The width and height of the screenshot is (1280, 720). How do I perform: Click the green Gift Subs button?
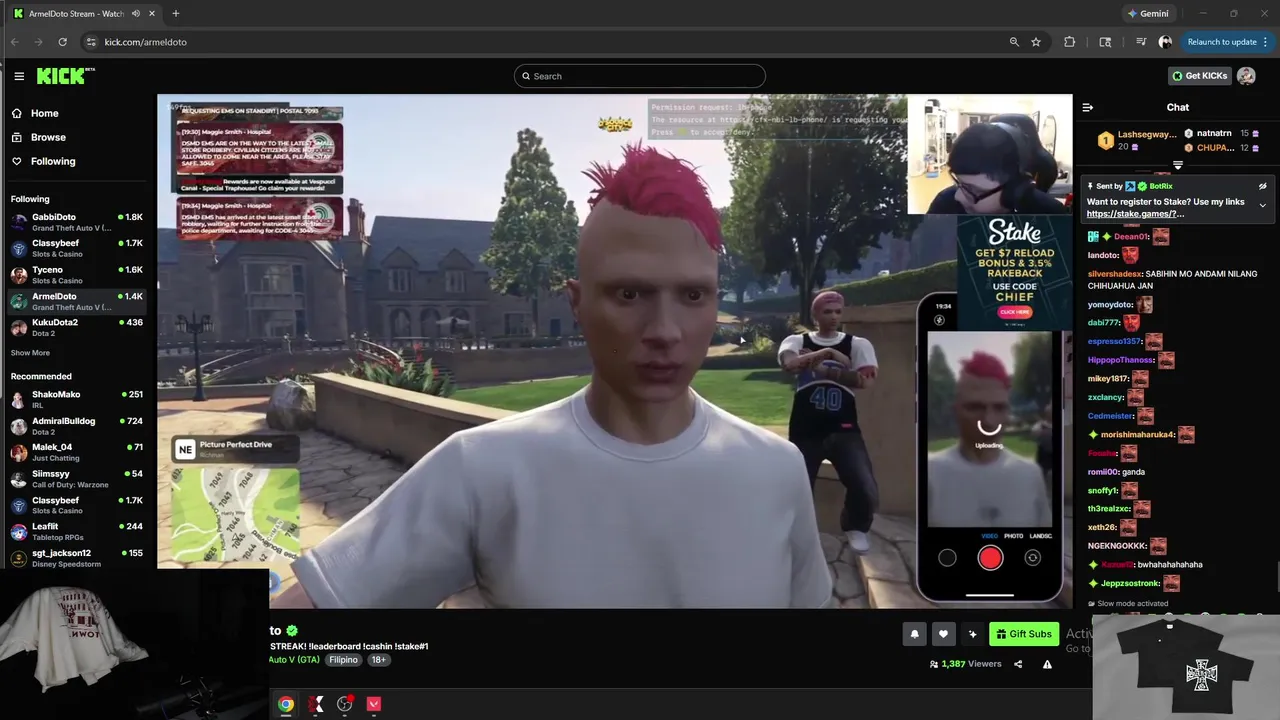[x=1024, y=634]
